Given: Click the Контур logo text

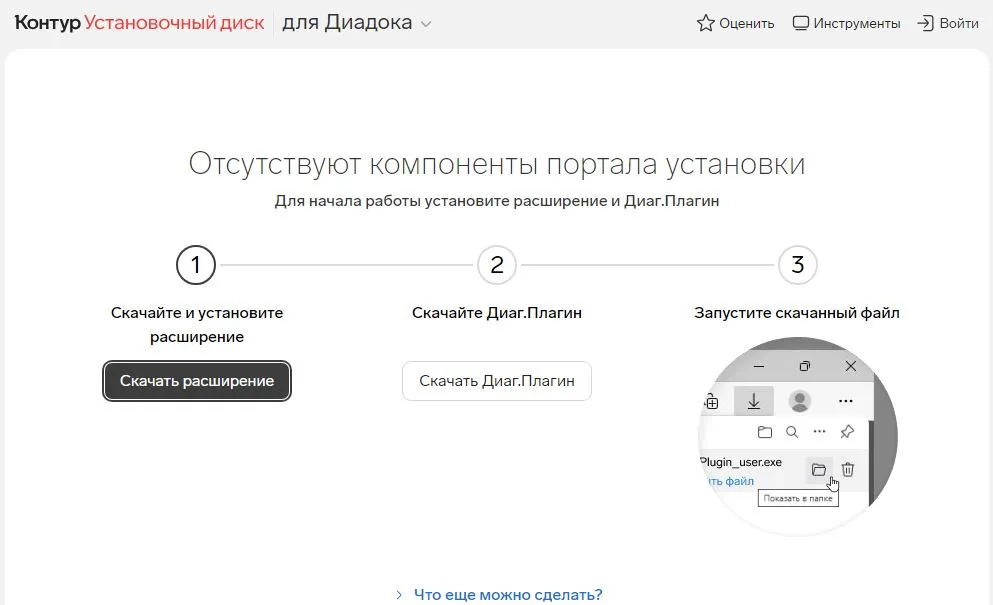Looking at the screenshot, I should [x=47, y=23].
